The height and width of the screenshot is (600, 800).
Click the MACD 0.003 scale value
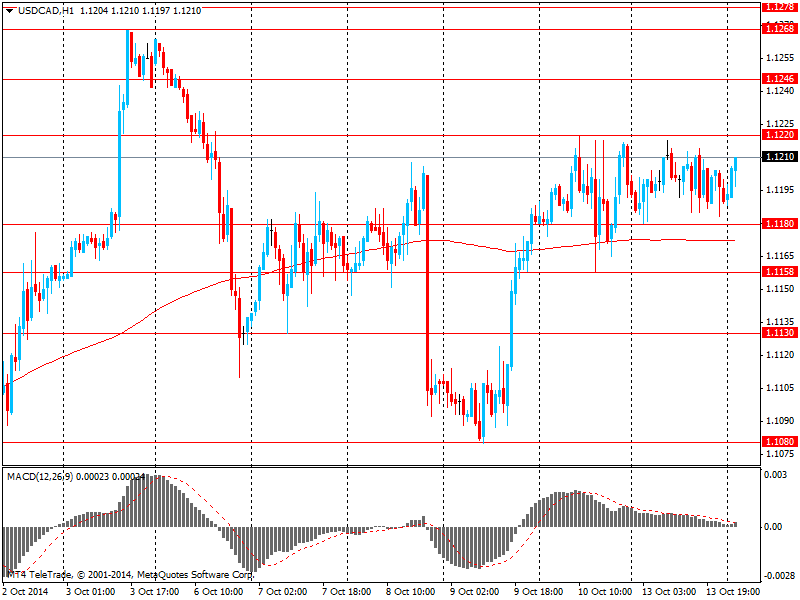[775, 475]
